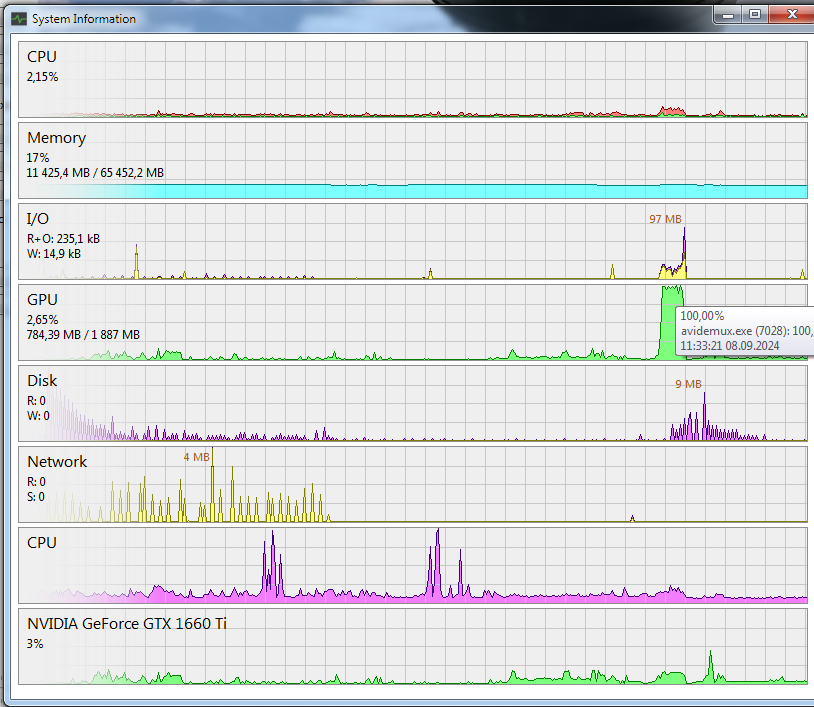Close the System Information window
The height and width of the screenshot is (707, 814).
point(792,15)
